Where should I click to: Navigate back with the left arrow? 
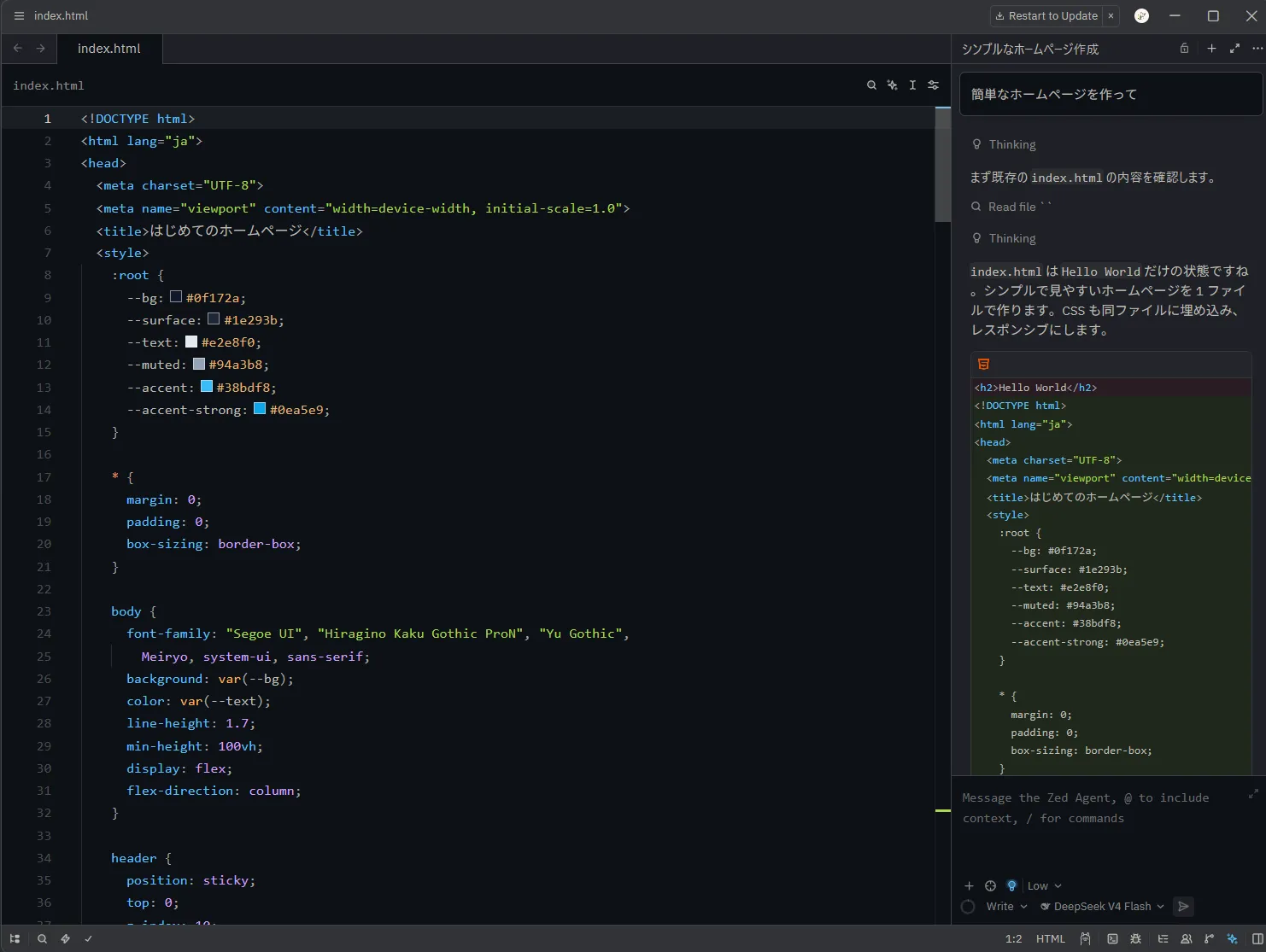click(18, 49)
